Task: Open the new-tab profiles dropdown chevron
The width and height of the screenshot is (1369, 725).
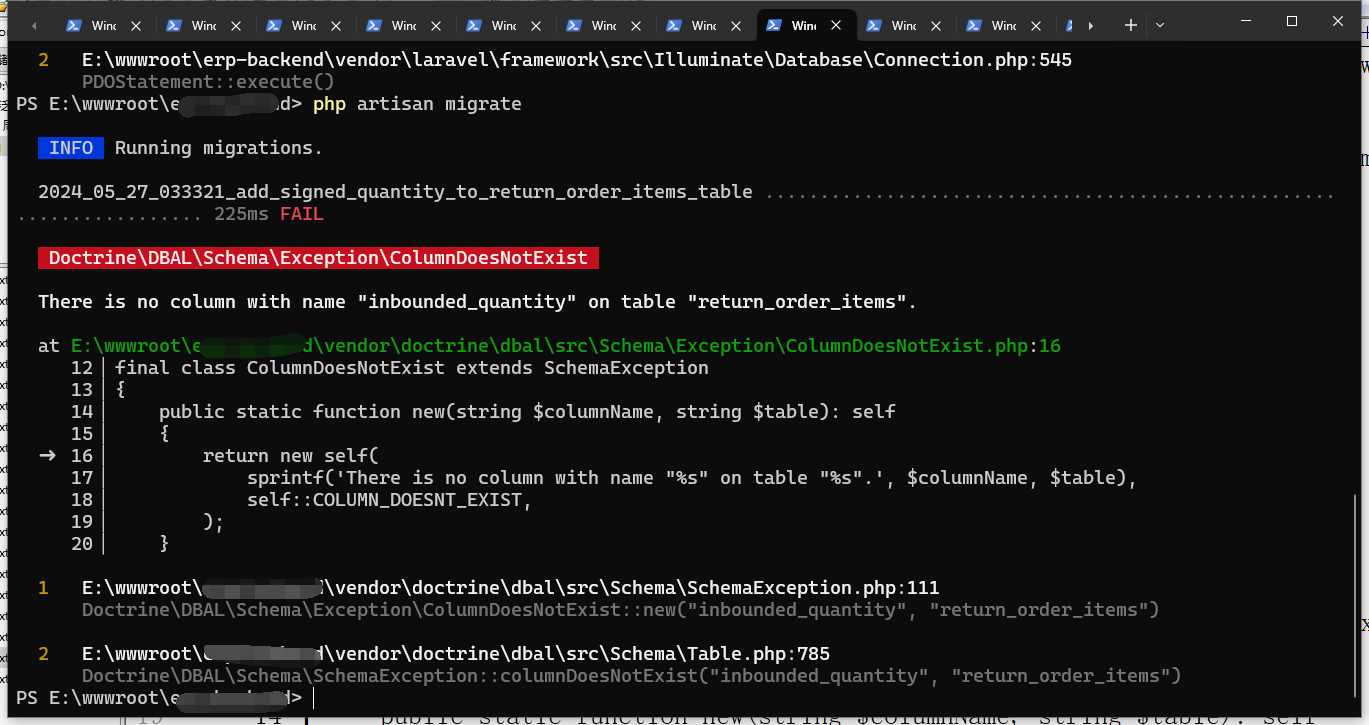Action: click(1160, 26)
